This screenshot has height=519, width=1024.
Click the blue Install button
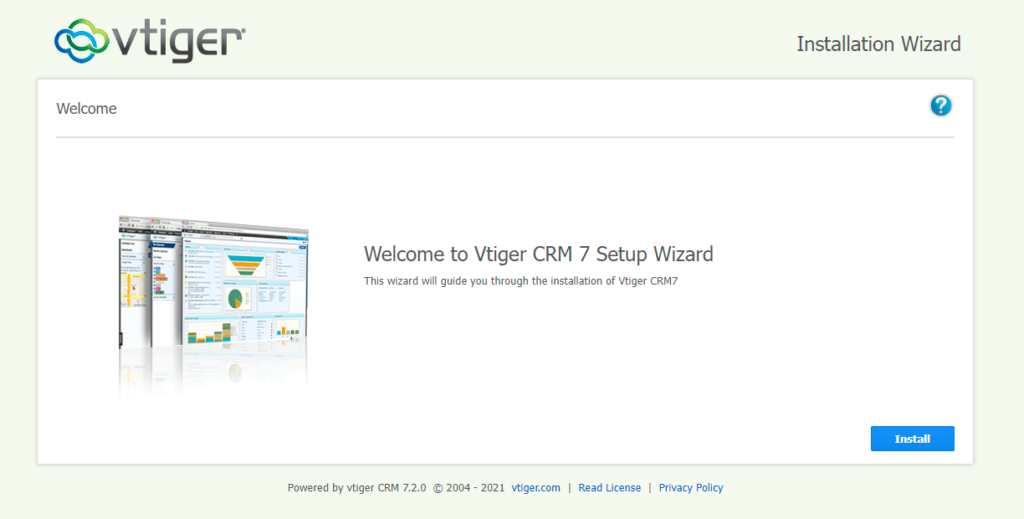912,439
